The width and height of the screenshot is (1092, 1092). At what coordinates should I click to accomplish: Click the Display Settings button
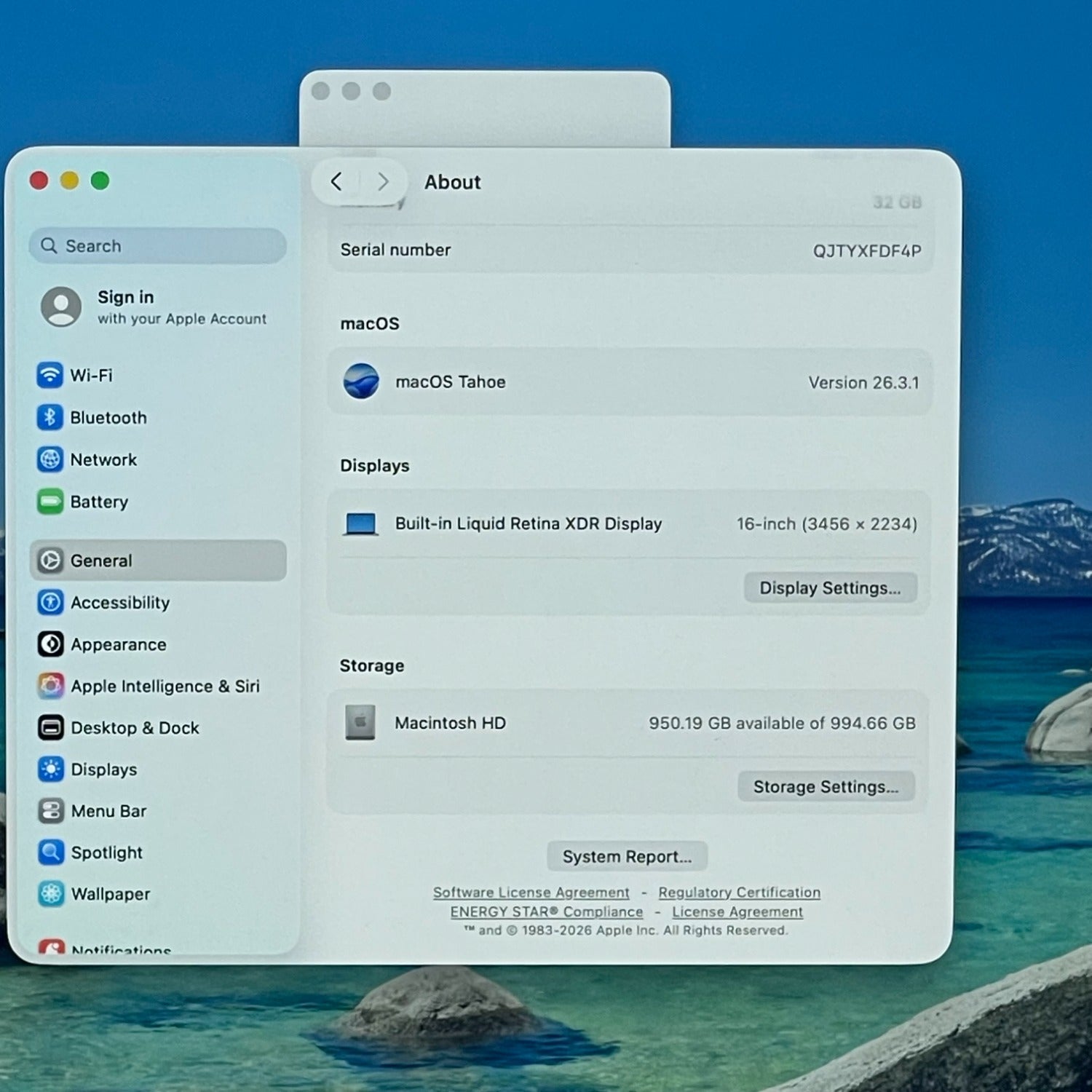pyautogui.click(x=830, y=588)
